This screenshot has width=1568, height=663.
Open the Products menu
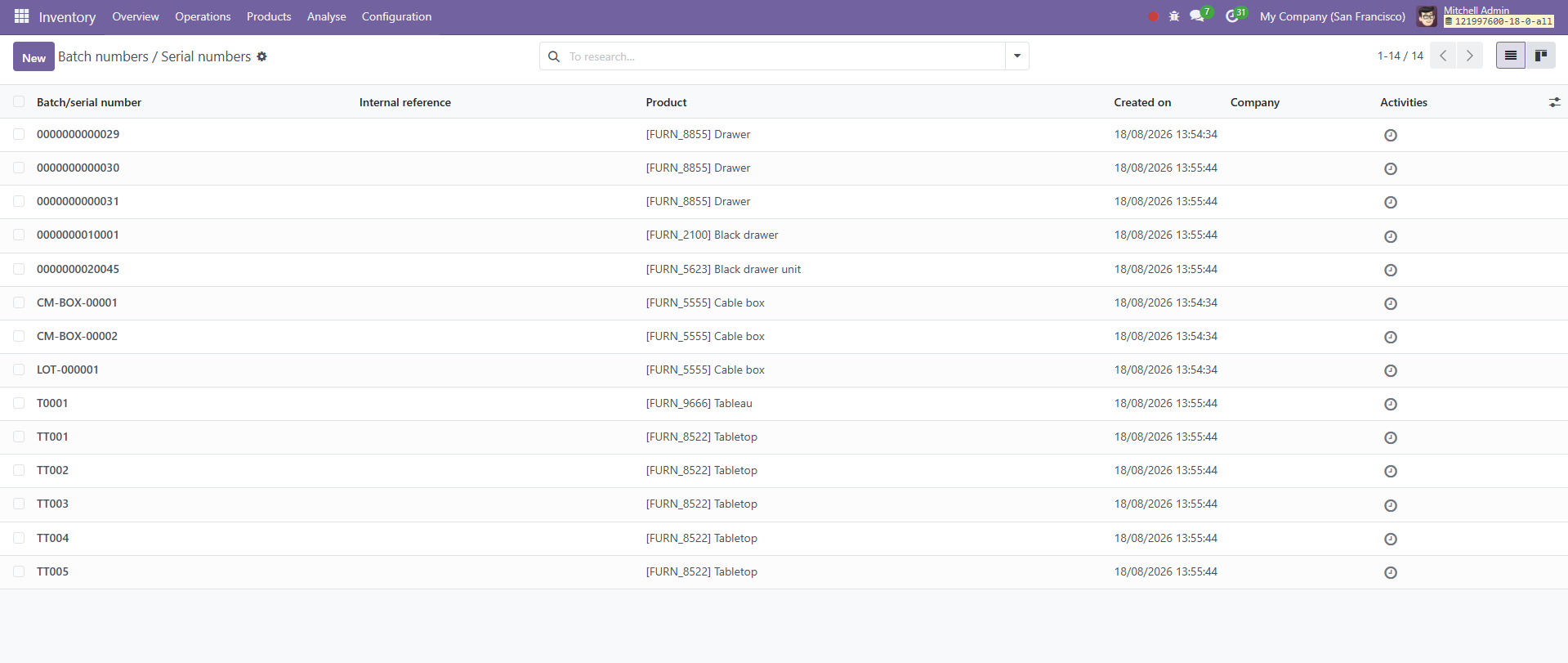pyautogui.click(x=269, y=16)
